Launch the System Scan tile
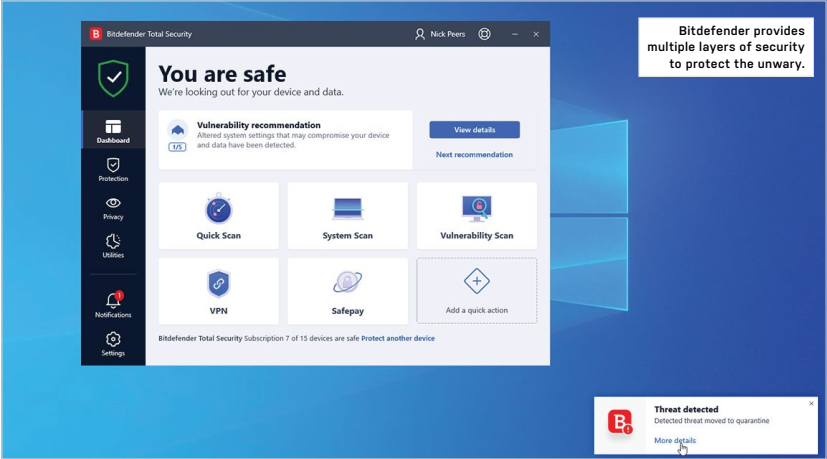 (348, 216)
